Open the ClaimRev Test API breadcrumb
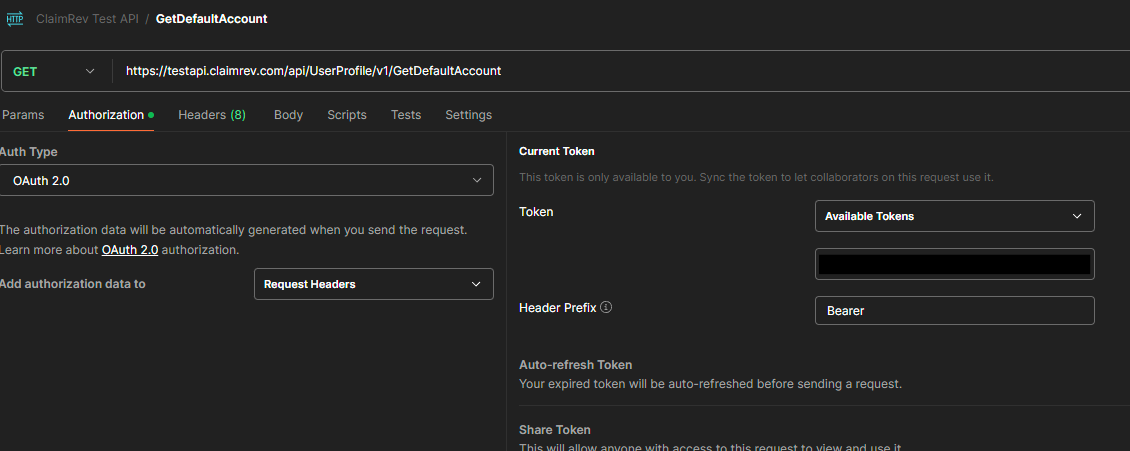This screenshot has width=1130, height=451. coord(87,19)
